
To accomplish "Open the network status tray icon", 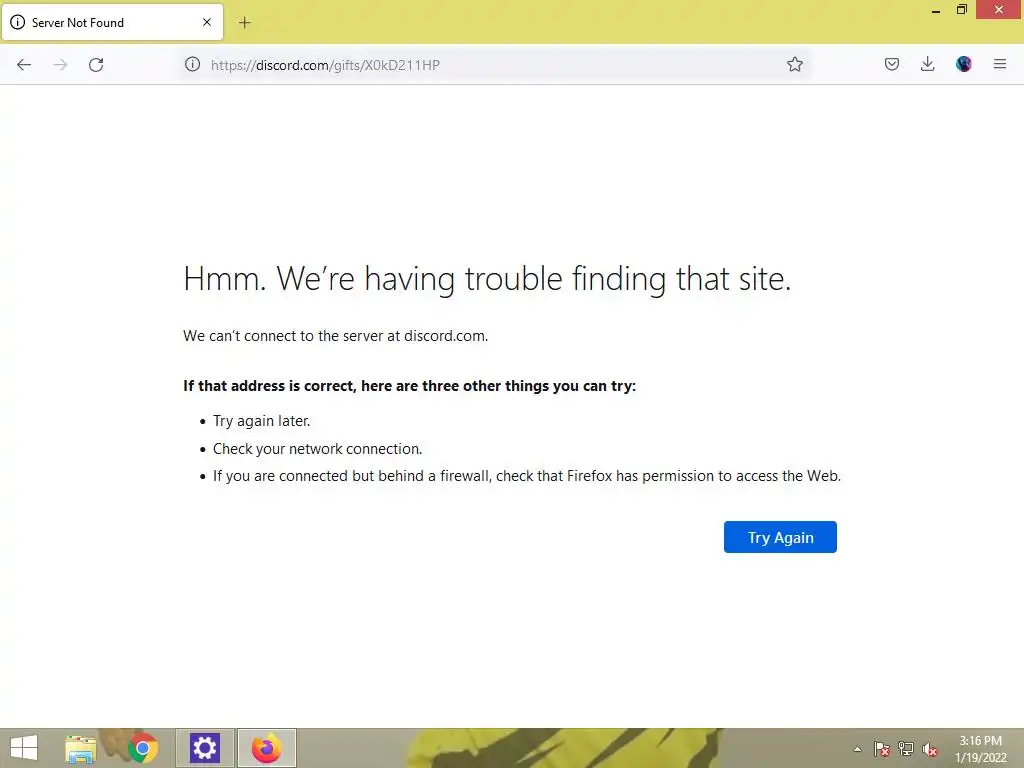I will coord(906,749).
